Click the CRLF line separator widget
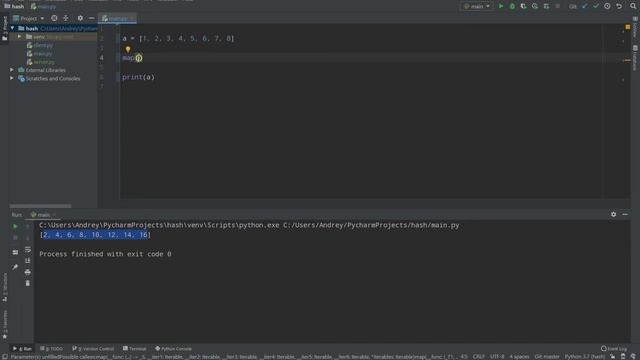Screen dimensions: 640x360 point(478,356)
